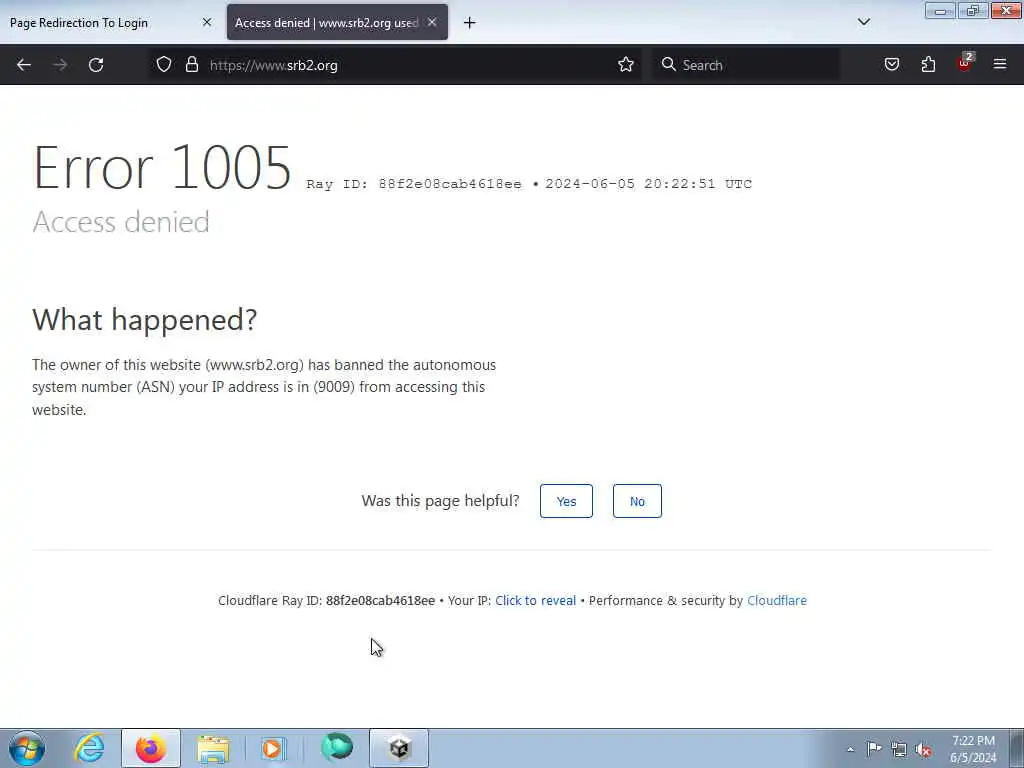Restore down the Firefox window
1024x768 pixels.
click(x=972, y=11)
